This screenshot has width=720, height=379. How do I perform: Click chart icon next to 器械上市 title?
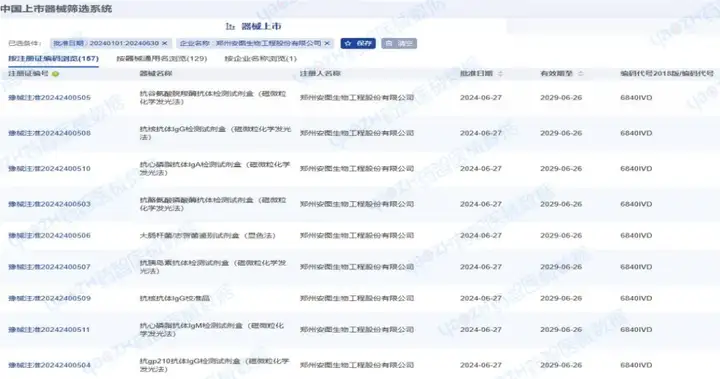(x=230, y=27)
